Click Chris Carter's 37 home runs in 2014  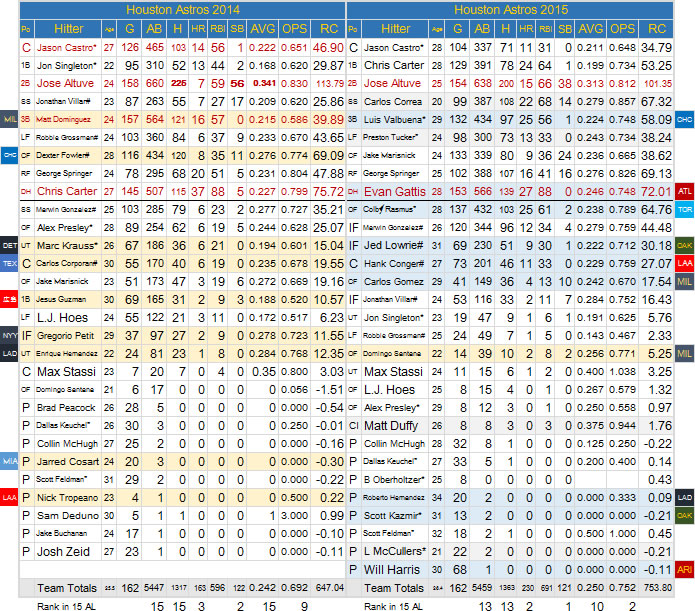pos(198,192)
